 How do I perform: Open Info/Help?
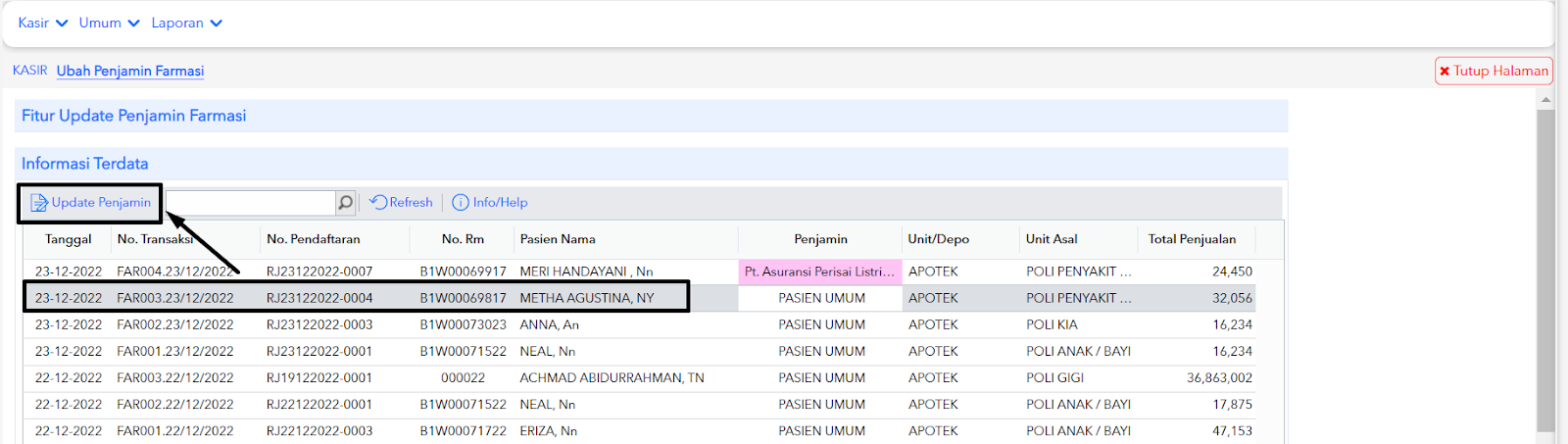coord(490,203)
